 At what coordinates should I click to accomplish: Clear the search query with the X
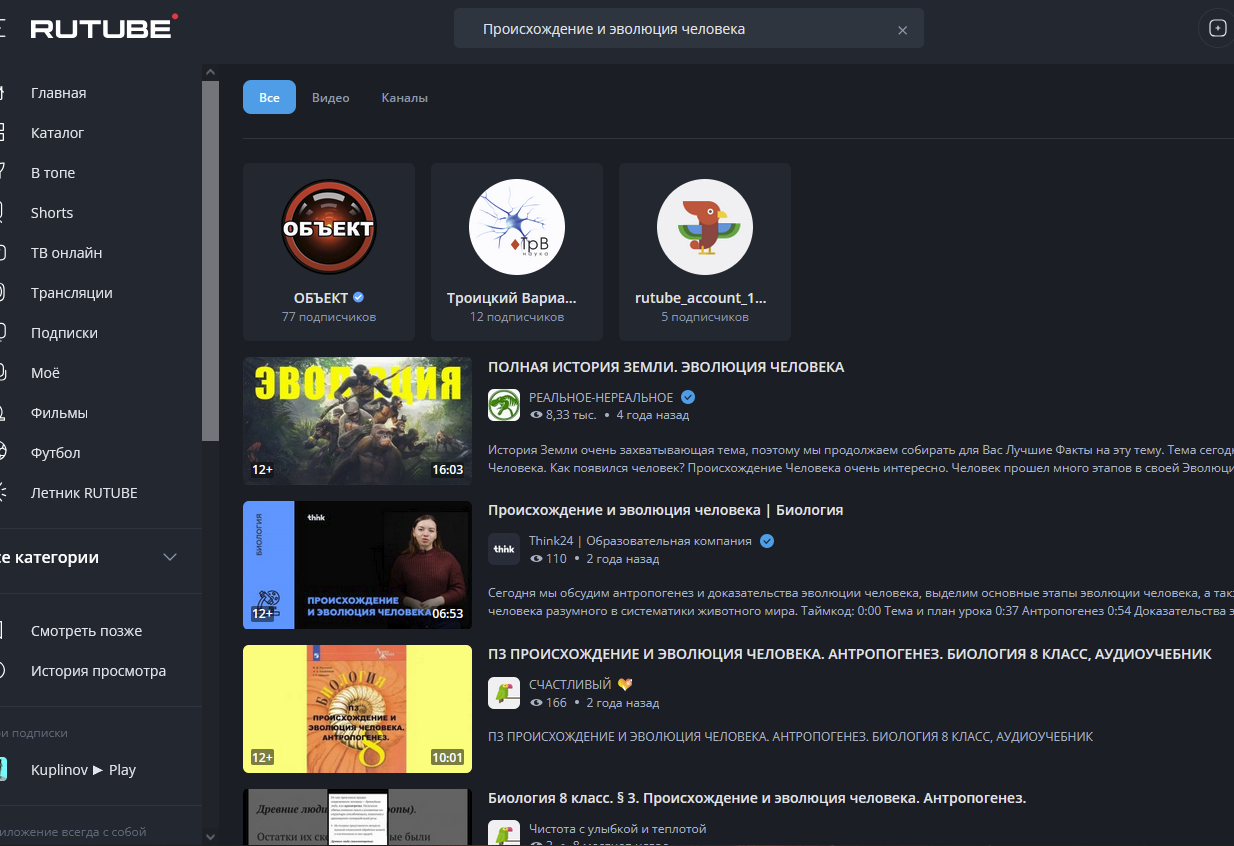click(x=902, y=30)
